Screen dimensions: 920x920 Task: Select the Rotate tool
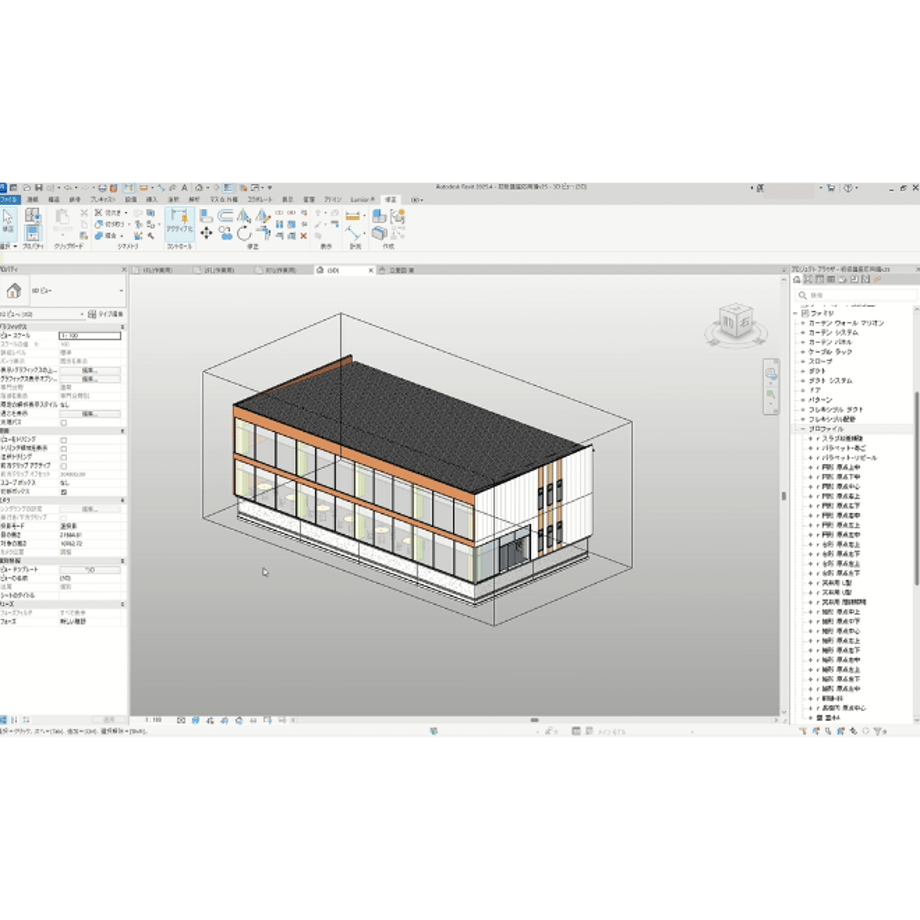coord(243,234)
